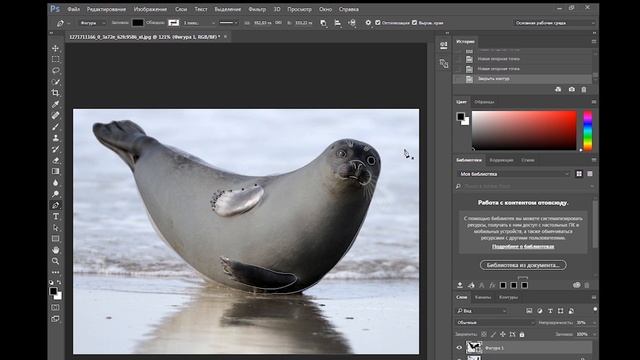Open the 'Фигура' tool mode dropdown
This screenshot has width=640, height=360.
[92, 23]
